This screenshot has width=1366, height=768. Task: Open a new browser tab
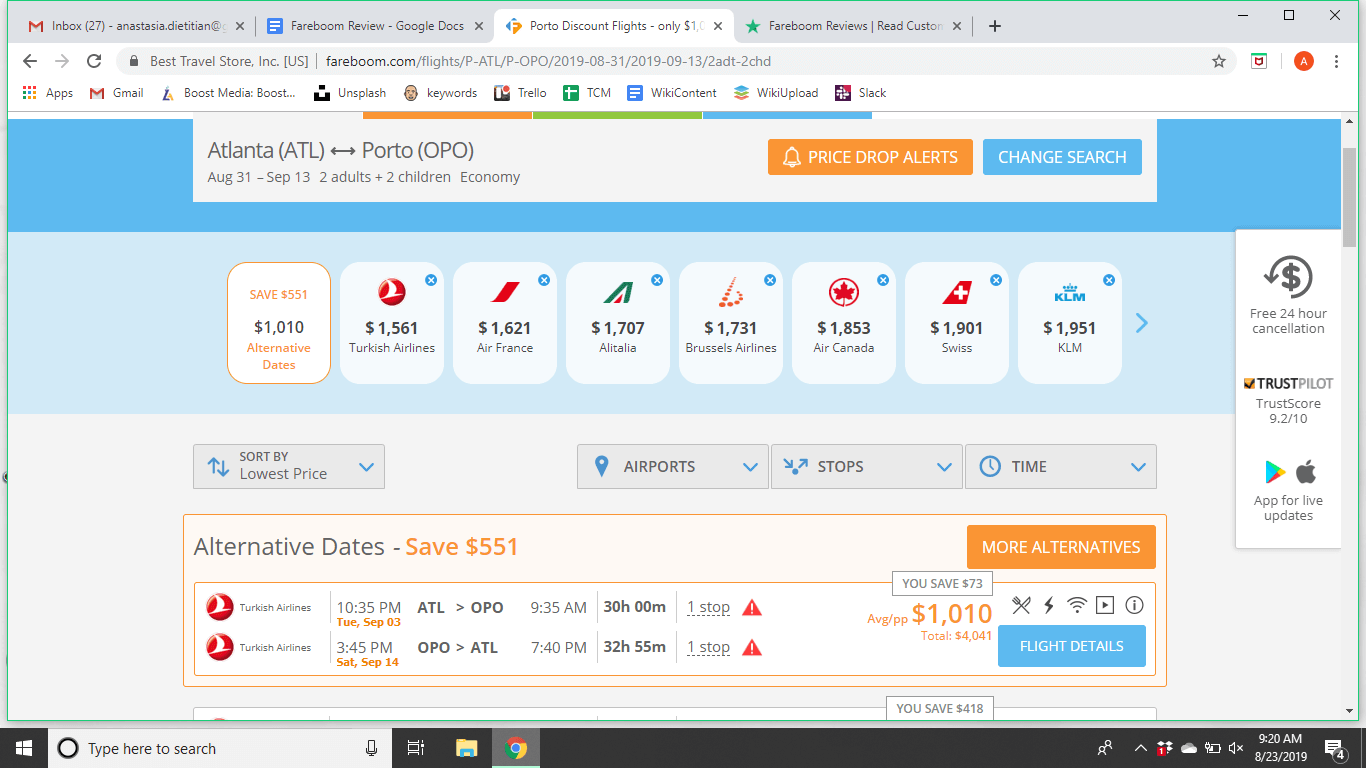994,26
